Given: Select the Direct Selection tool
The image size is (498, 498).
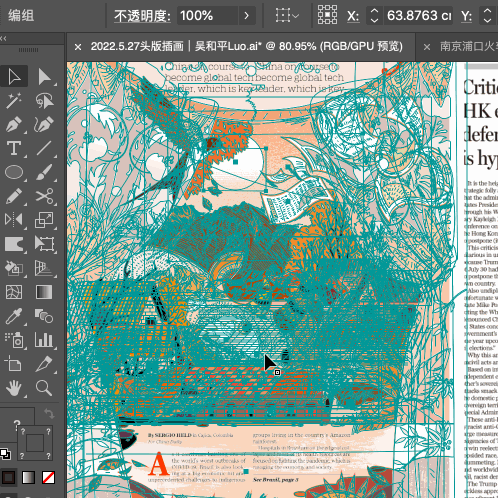Looking at the screenshot, I should pos(44,77).
